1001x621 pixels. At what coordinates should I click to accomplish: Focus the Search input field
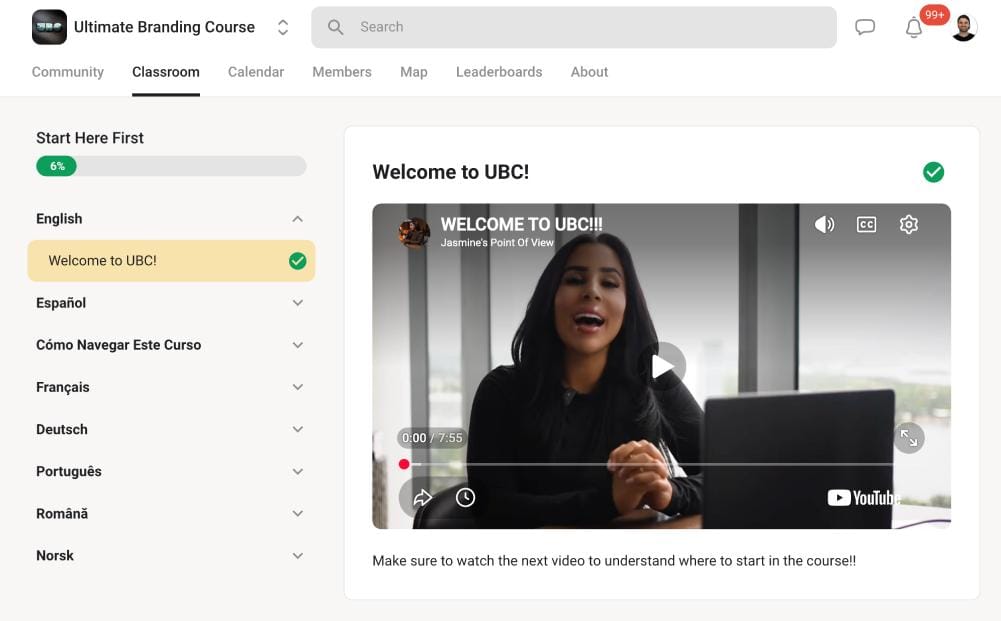coord(573,27)
